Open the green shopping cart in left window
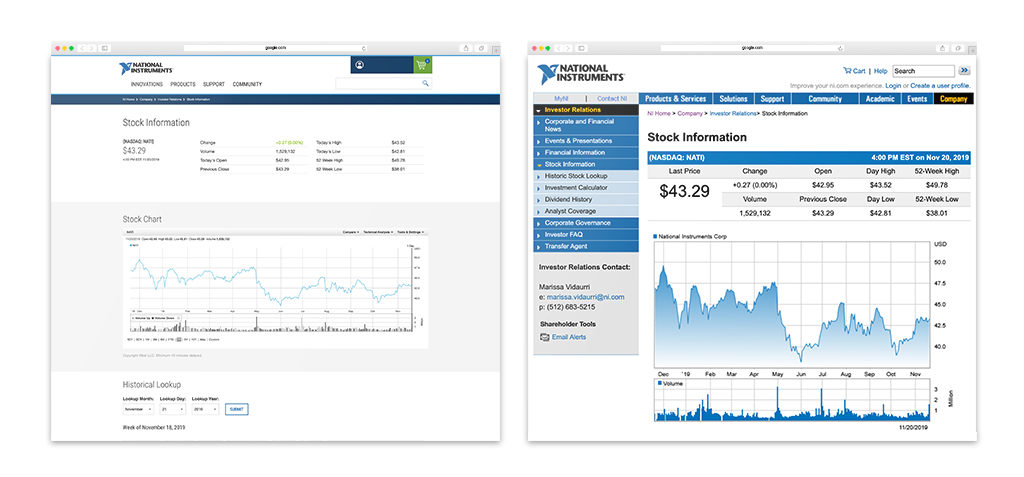This screenshot has width=1024, height=477. coord(422,65)
